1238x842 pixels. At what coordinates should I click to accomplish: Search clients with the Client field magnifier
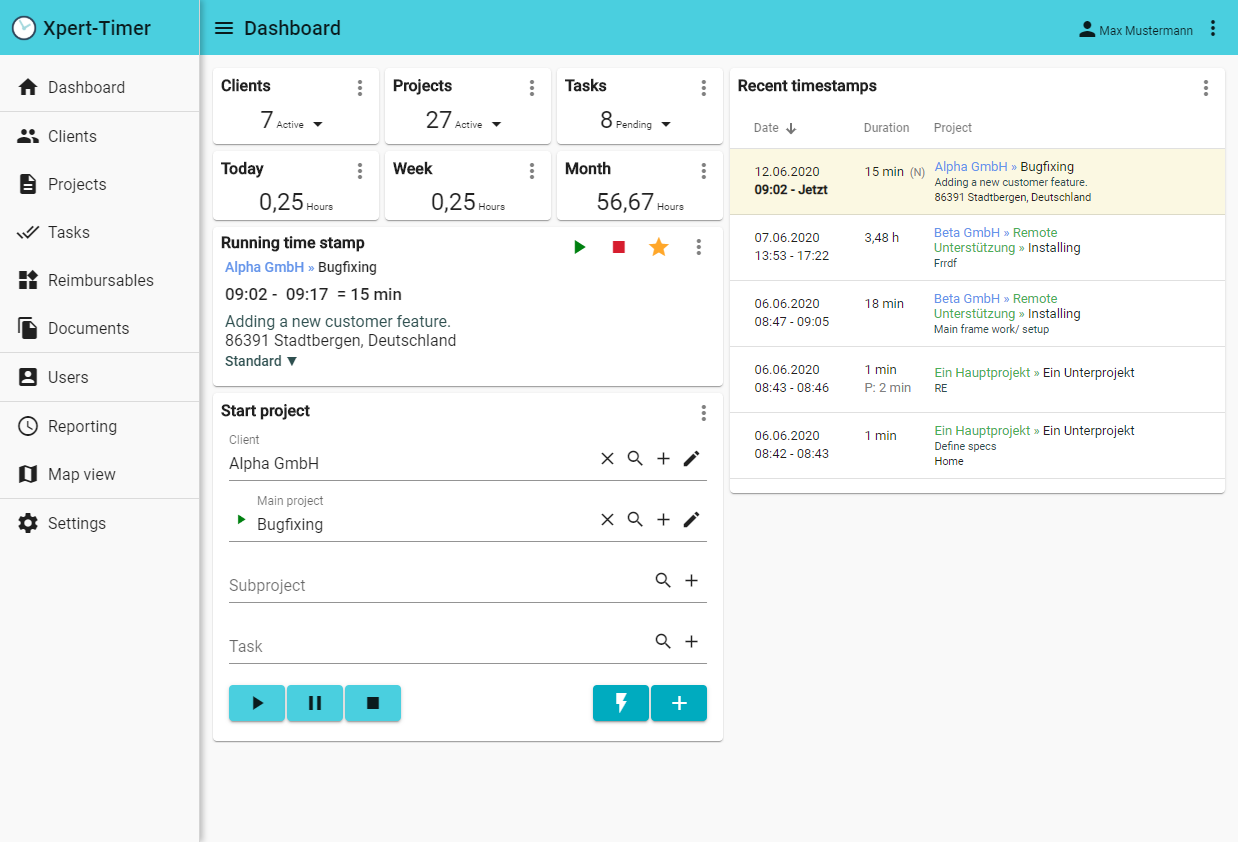coord(635,458)
